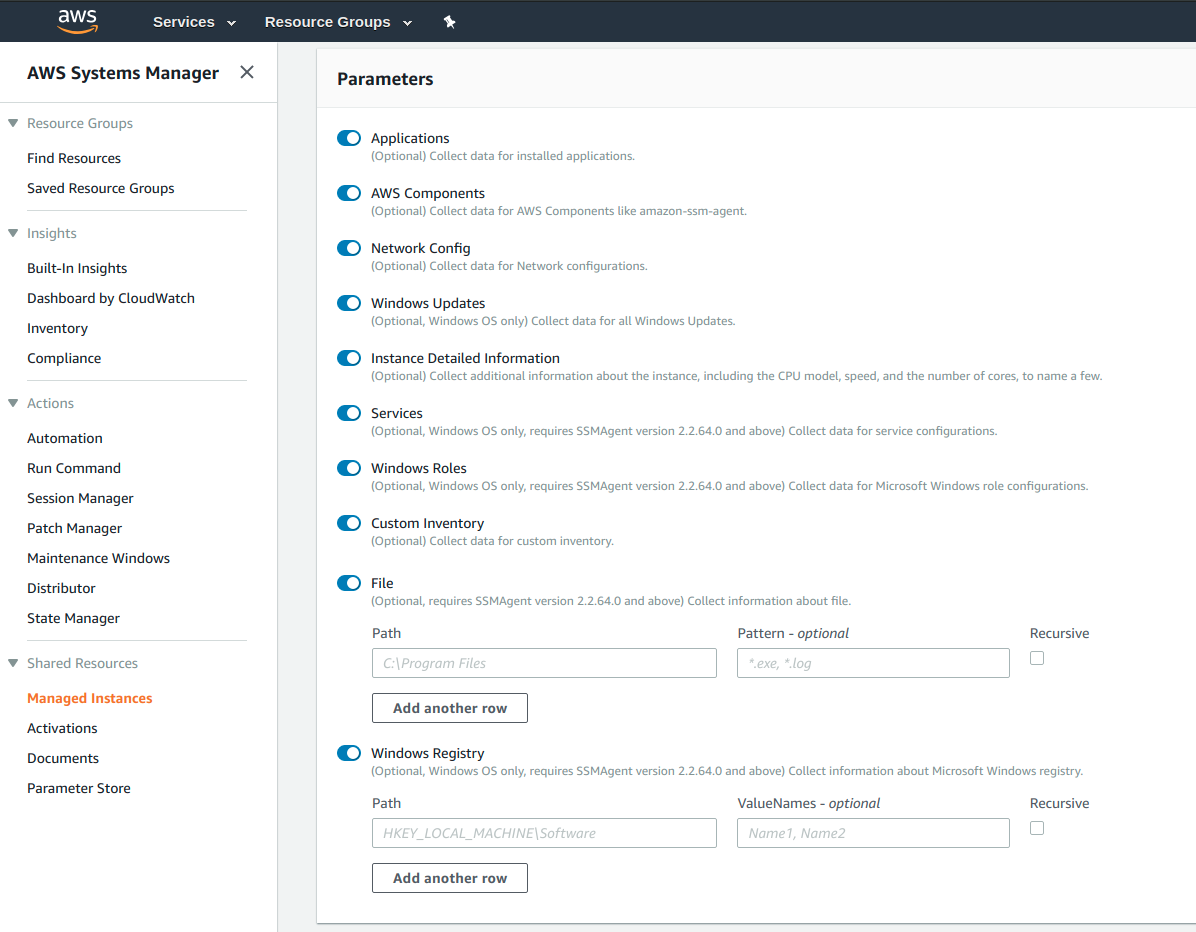
Task: Add another row under Windows Registry
Action: (449, 878)
